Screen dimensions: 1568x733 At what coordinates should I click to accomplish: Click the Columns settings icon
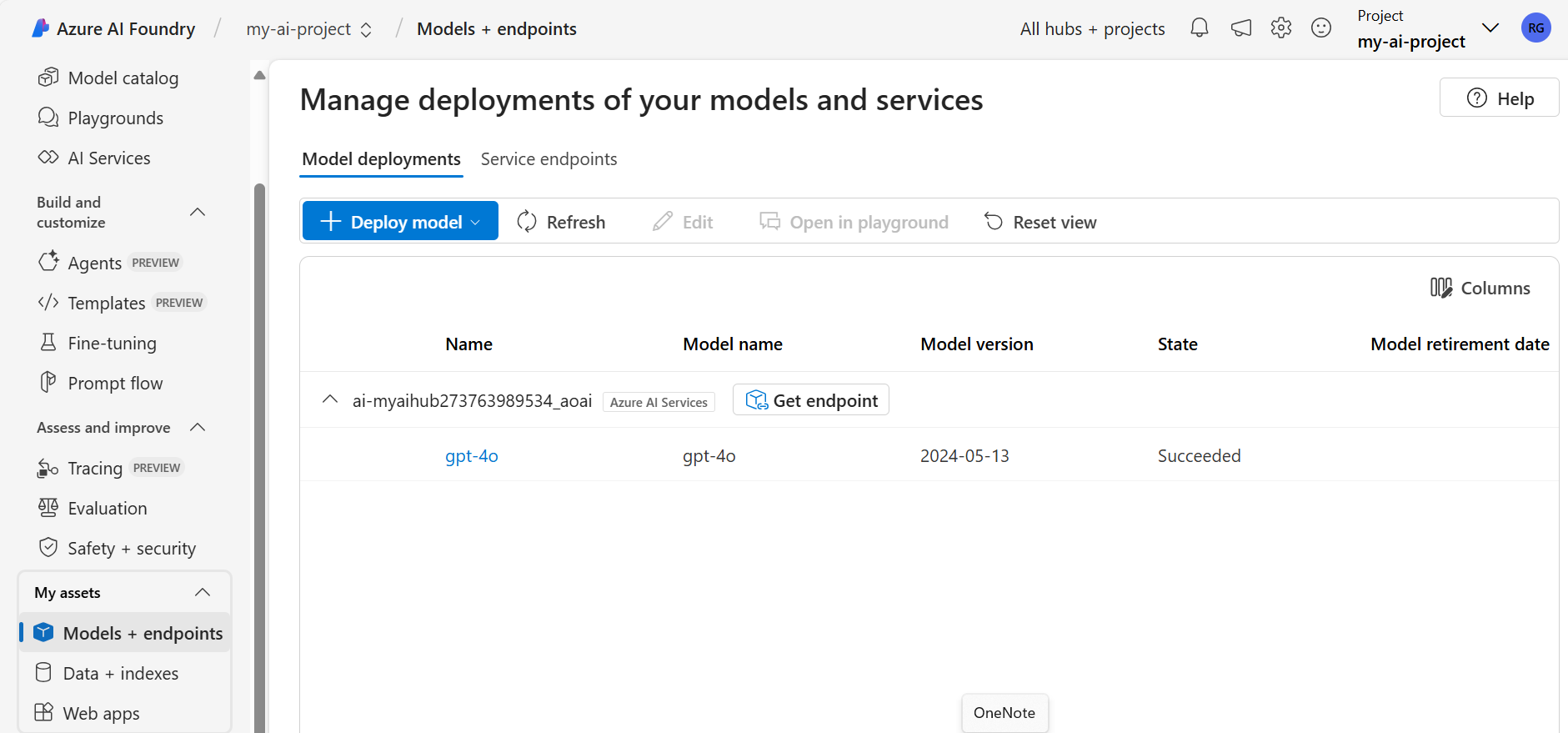pyautogui.click(x=1441, y=288)
